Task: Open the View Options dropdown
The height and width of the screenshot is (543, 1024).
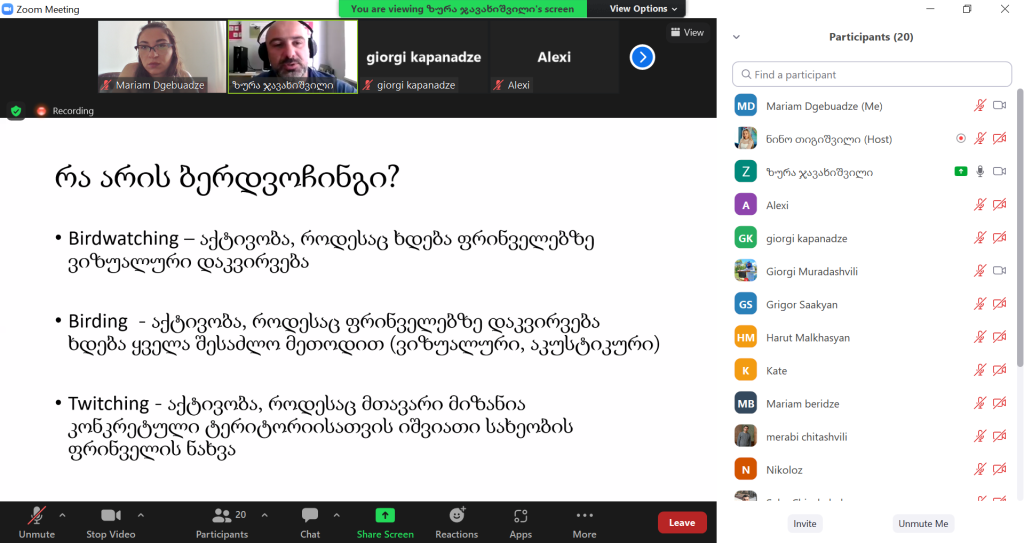Action: tap(644, 9)
